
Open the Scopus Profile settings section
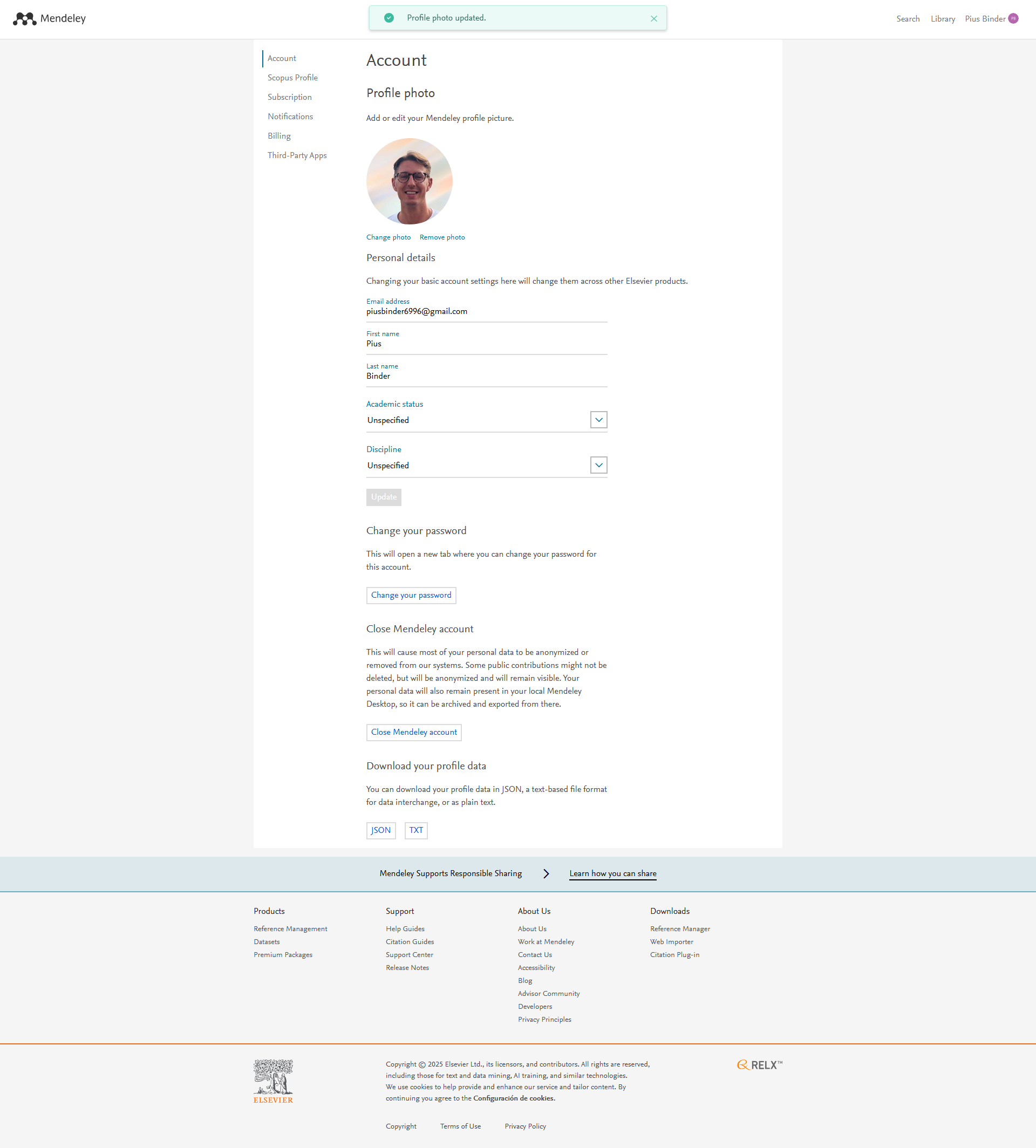point(292,78)
